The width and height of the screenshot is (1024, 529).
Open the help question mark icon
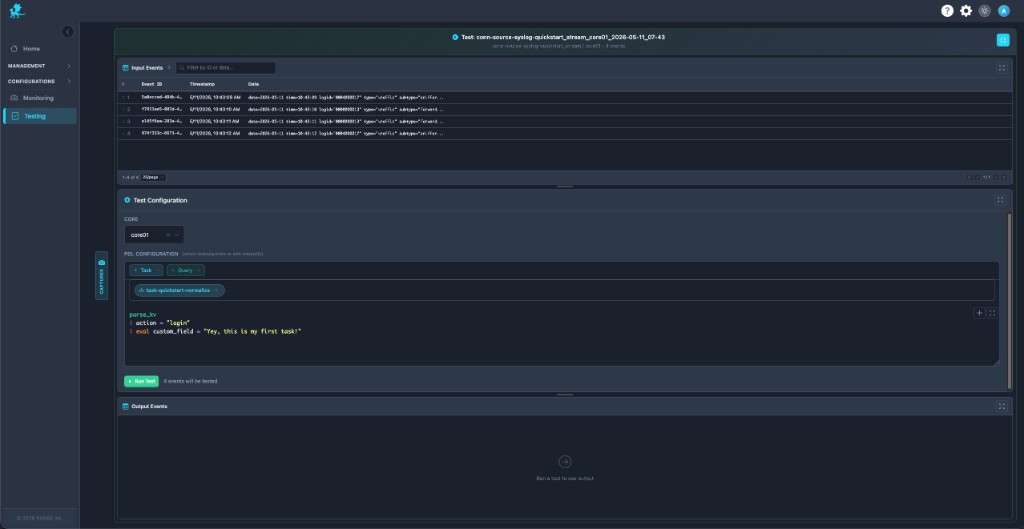[947, 10]
